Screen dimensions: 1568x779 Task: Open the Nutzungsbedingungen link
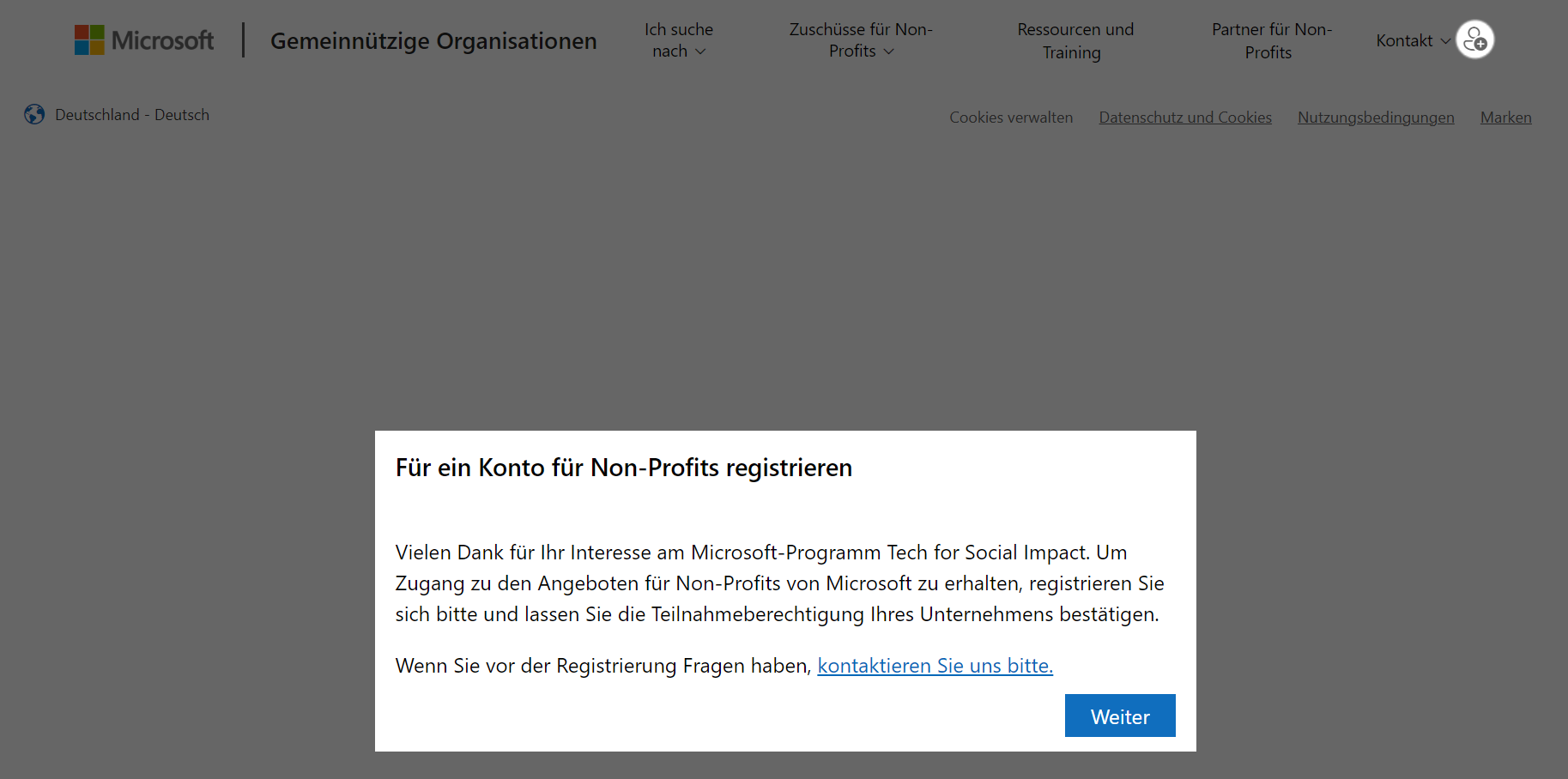[x=1376, y=118]
